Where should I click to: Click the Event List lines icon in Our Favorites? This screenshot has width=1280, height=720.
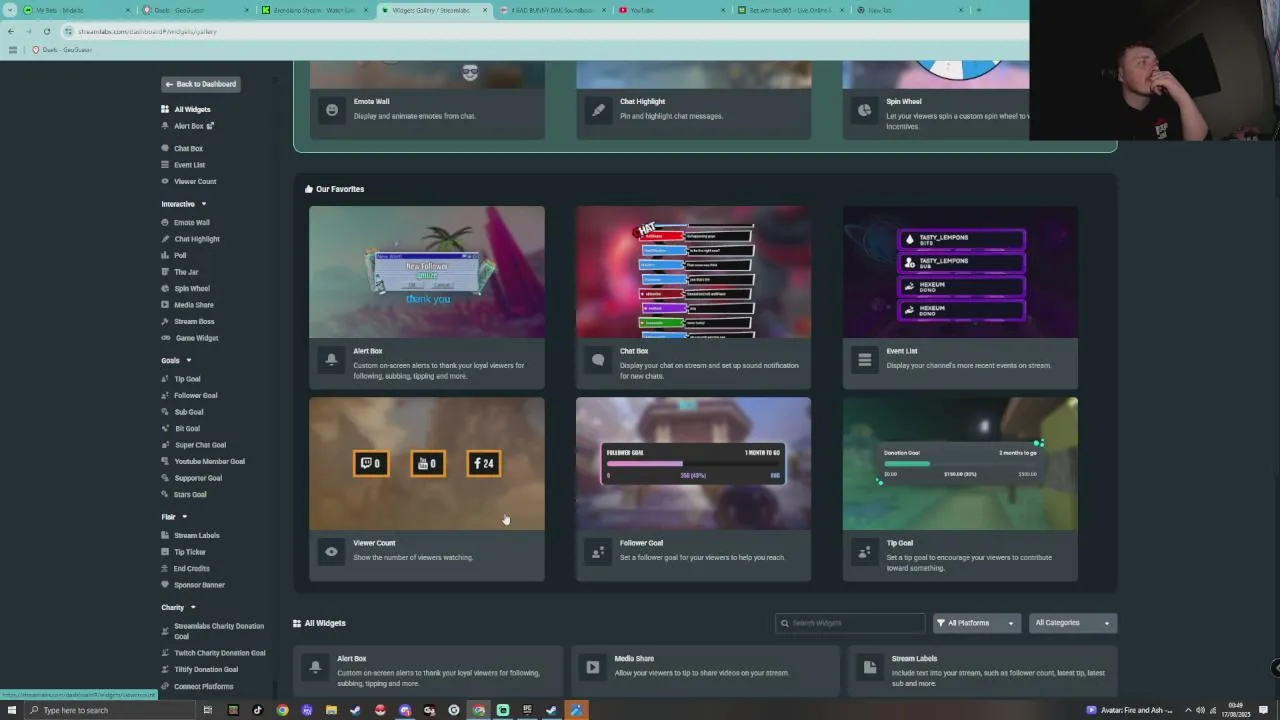point(865,360)
